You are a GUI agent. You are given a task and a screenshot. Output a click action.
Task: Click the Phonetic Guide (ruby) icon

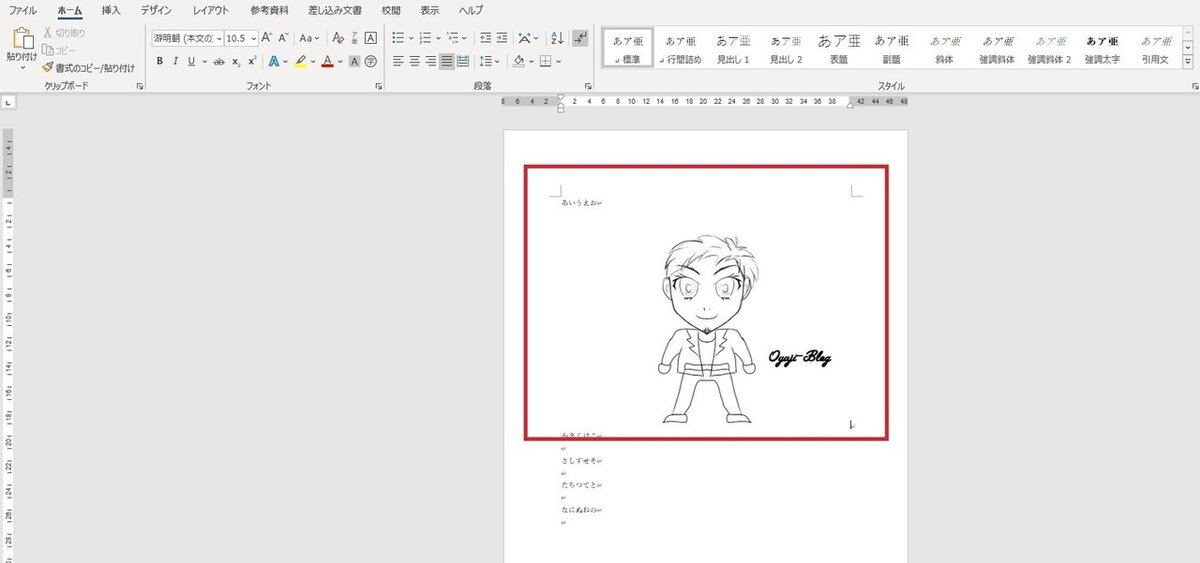pos(354,38)
